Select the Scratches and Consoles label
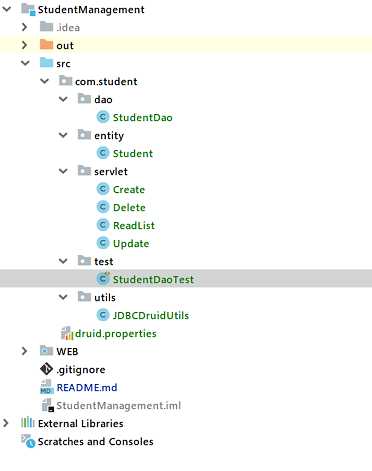This screenshot has height=471, width=372. coord(96,441)
